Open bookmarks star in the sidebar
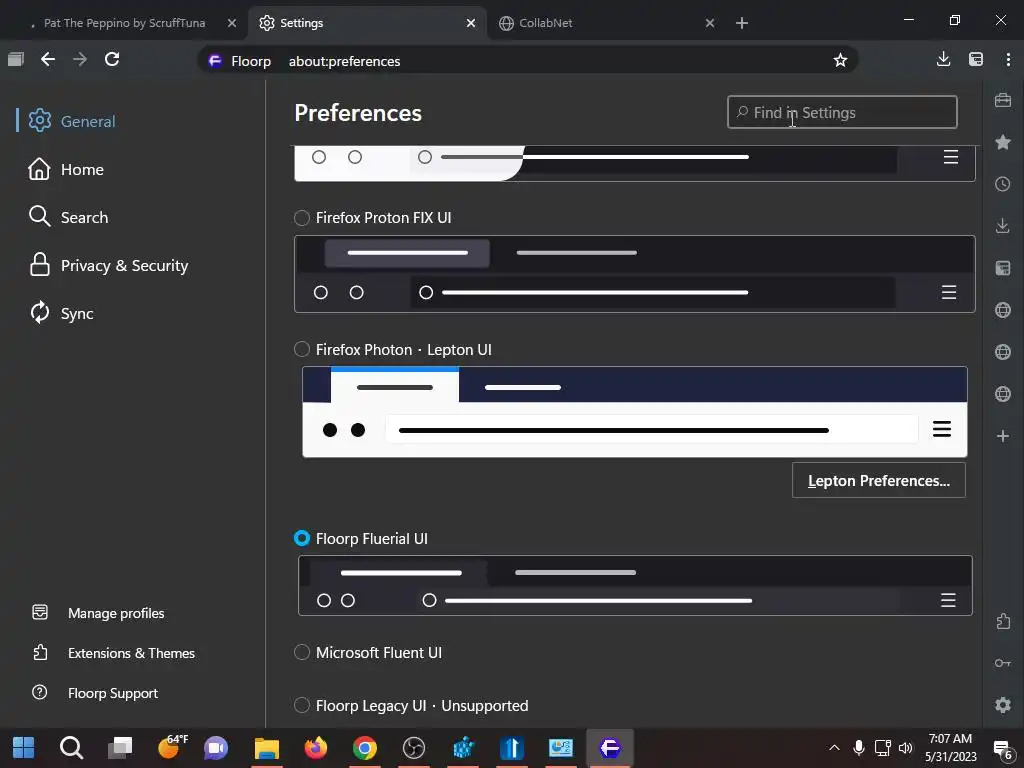1024x768 pixels. (x=1003, y=142)
